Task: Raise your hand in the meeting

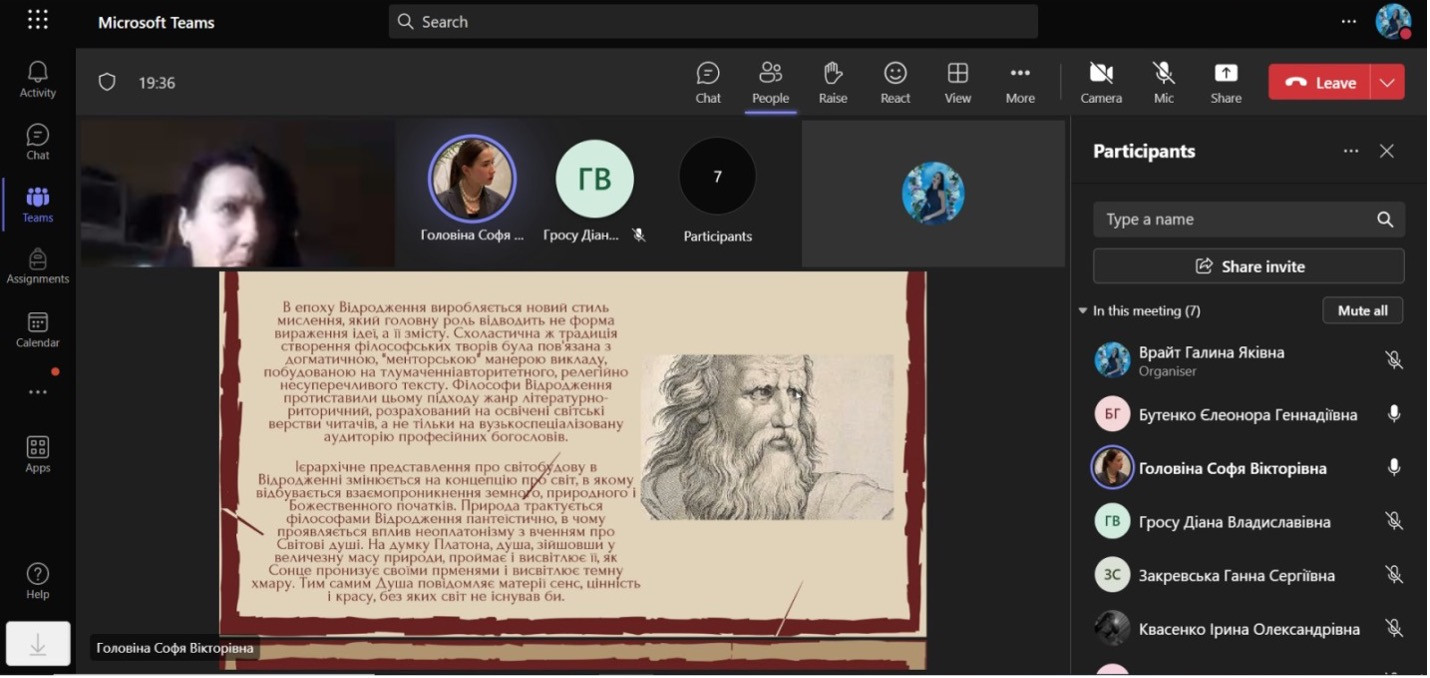Action: coord(832,82)
